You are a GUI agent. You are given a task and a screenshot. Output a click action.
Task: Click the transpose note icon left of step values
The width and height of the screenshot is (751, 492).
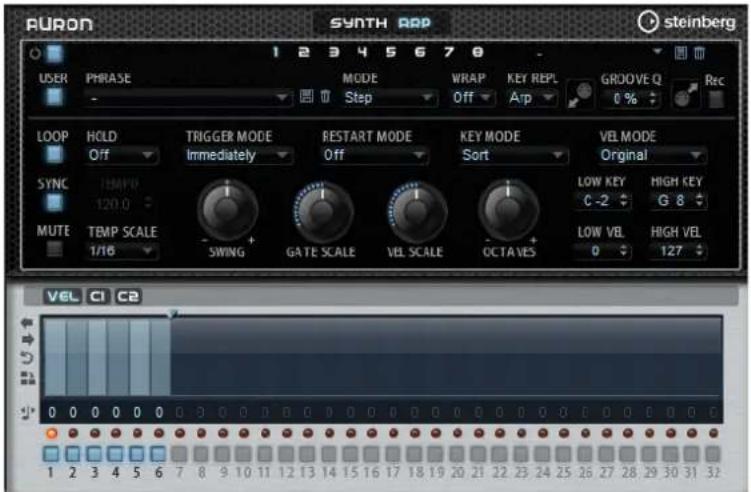(x=27, y=412)
